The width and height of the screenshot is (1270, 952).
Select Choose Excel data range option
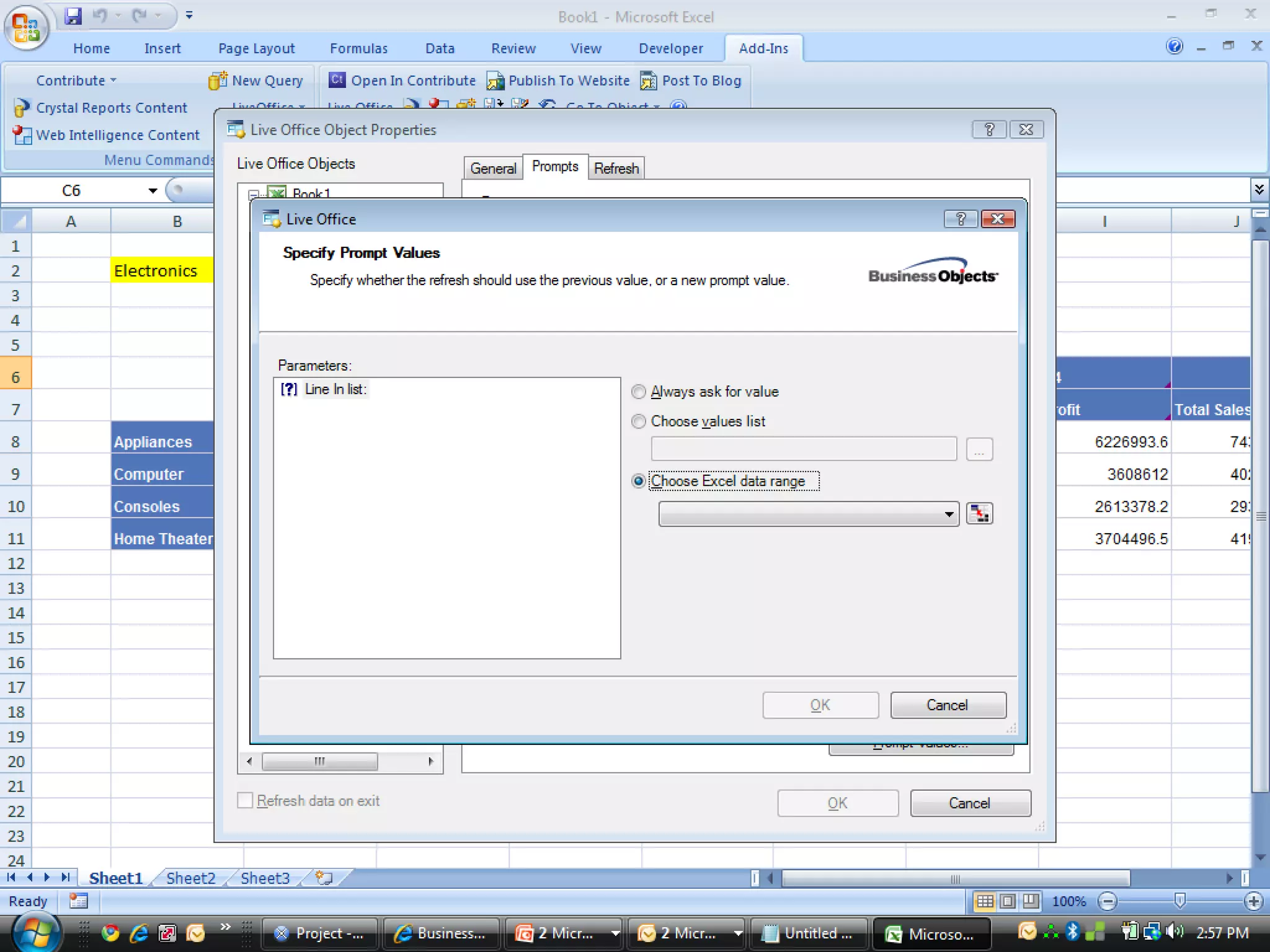click(638, 481)
